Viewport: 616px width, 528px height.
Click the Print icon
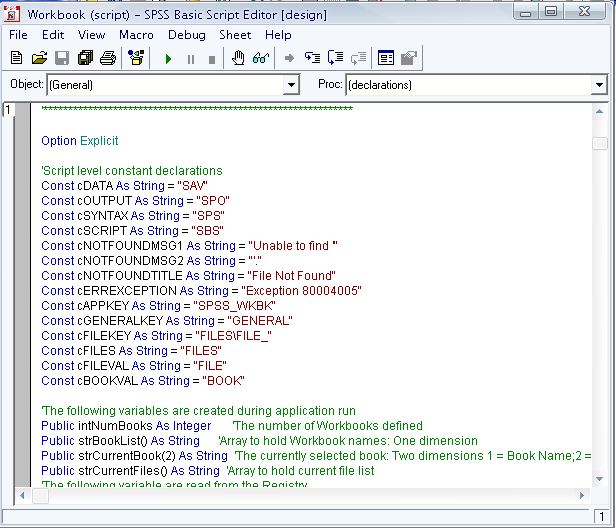click(108, 58)
